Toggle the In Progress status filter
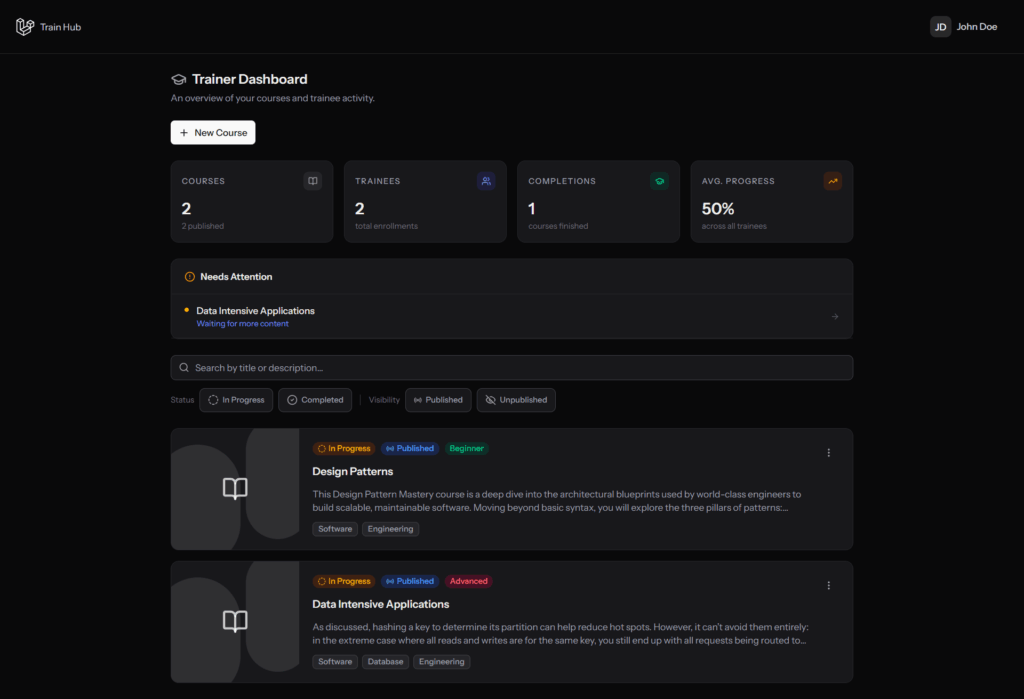This screenshot has height=699, width=1024. (236, 400)
